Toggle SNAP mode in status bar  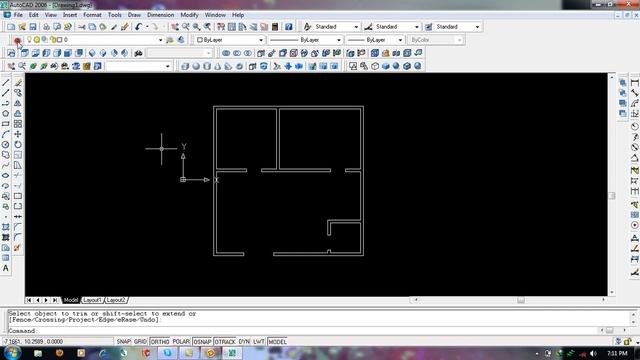[124, 342]
